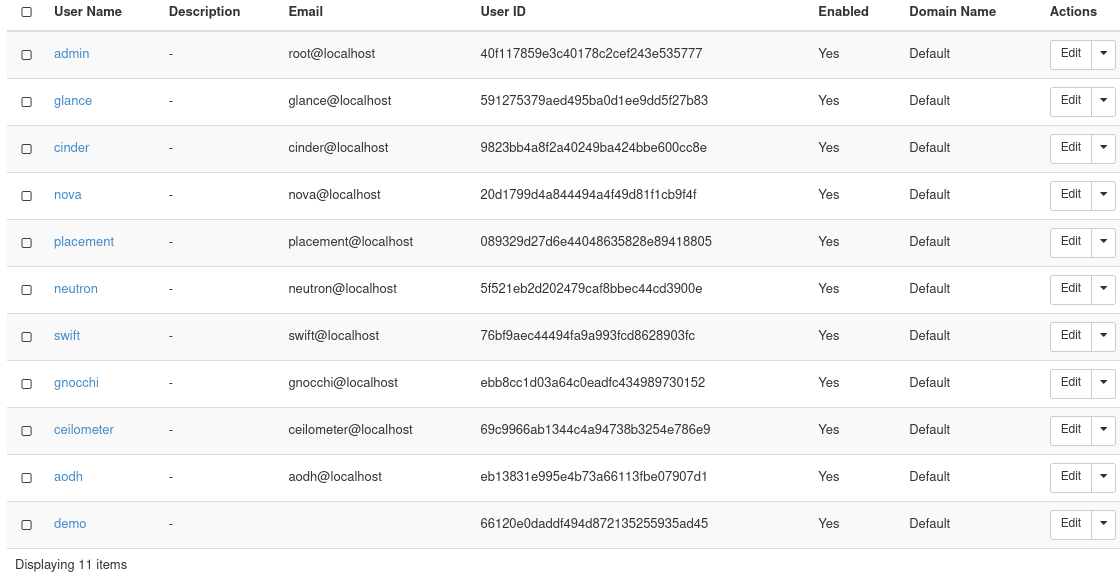This screenshot has height=576, width=1120.
Task: Select the placement user checkbox
Action: point(26,243)
